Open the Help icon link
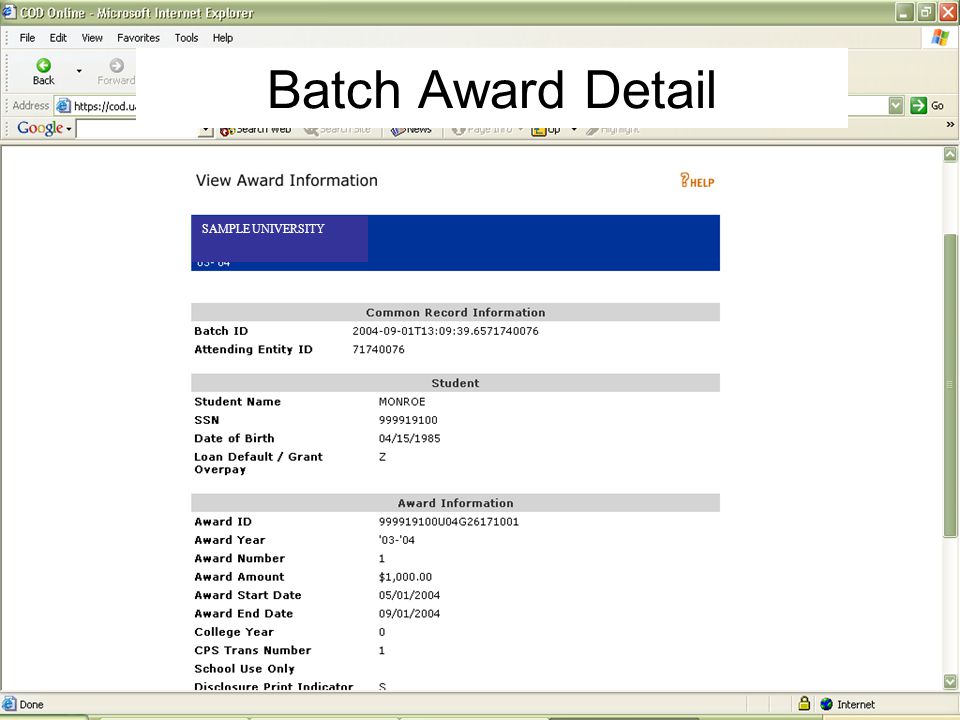This screenshot has height=720, width=960. pos(697,180)
